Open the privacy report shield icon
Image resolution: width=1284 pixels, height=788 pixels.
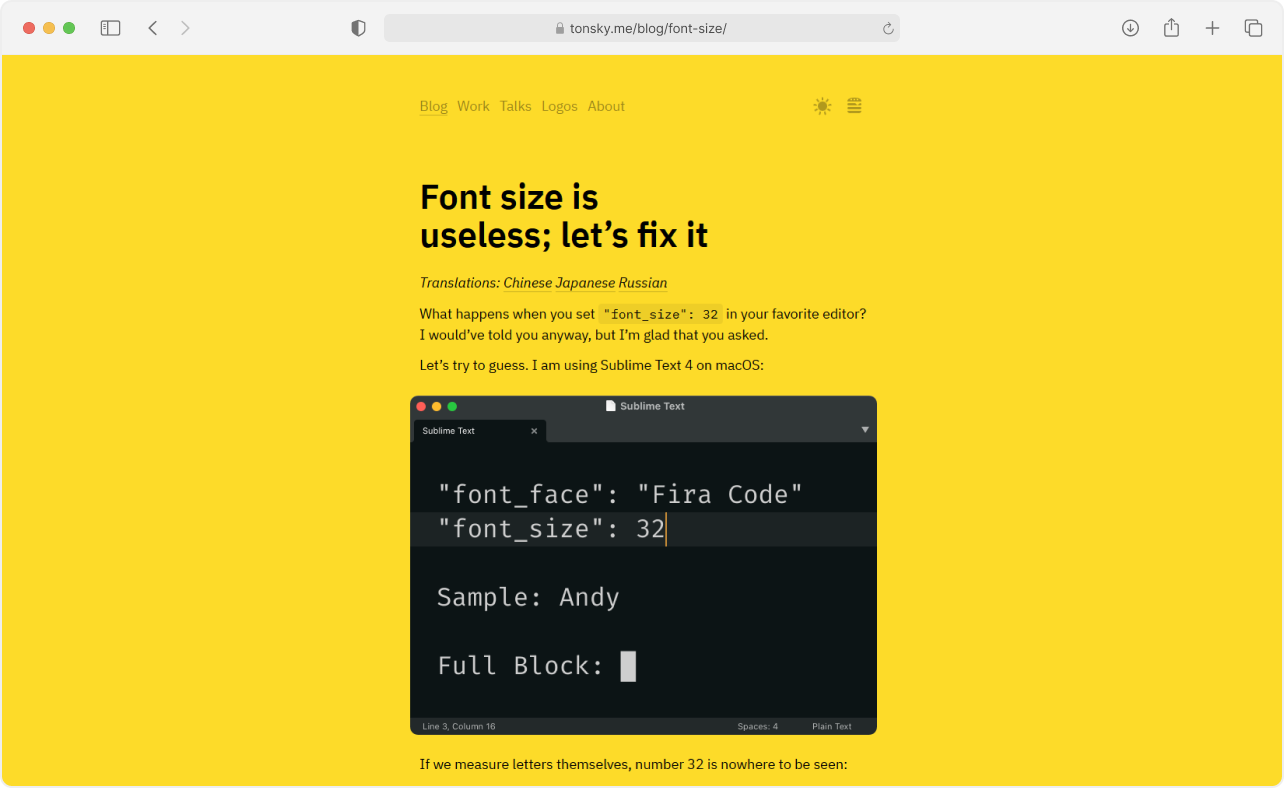(358, 28)
